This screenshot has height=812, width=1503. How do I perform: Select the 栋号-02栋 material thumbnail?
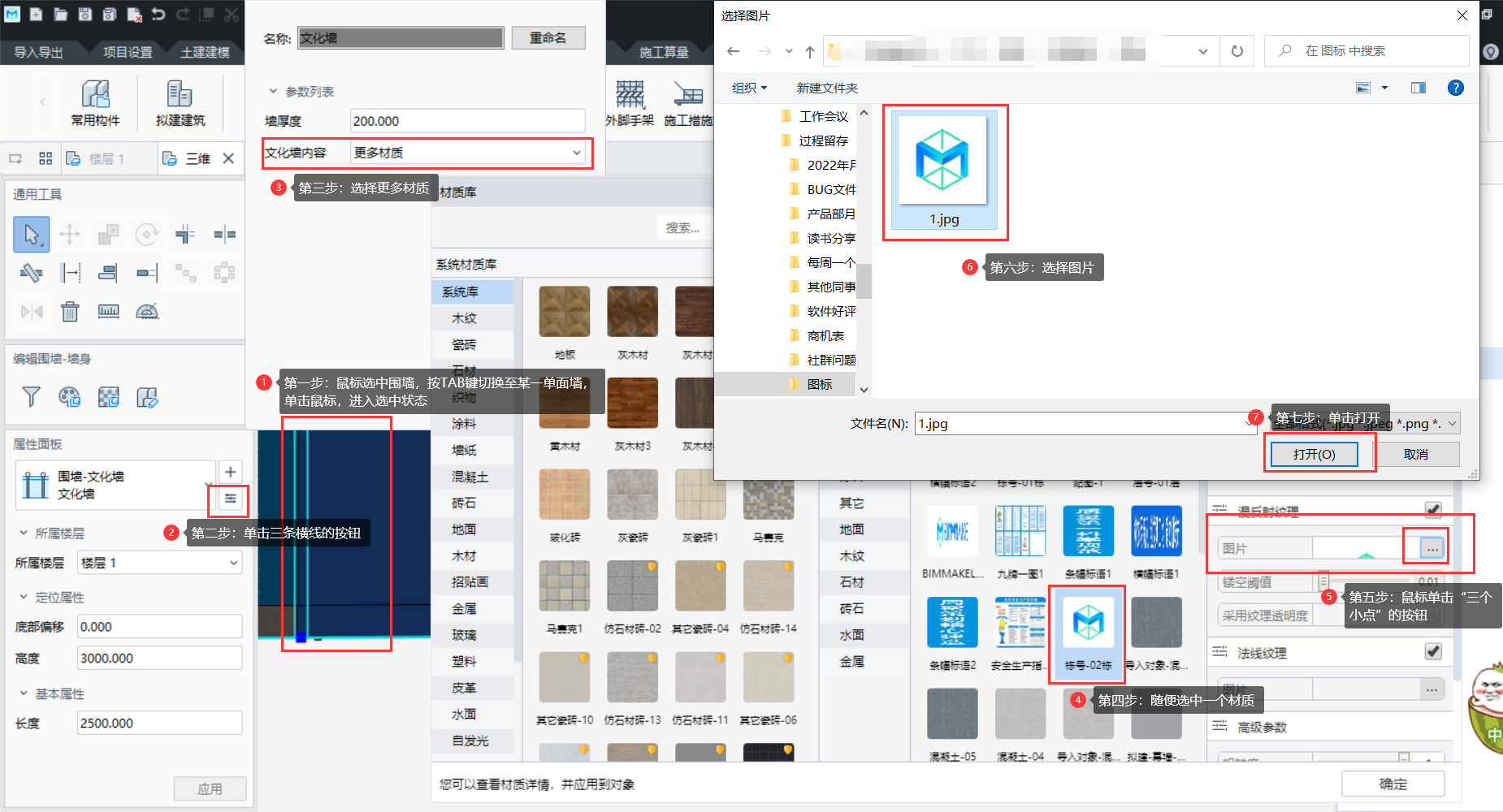pos(1088,633)
